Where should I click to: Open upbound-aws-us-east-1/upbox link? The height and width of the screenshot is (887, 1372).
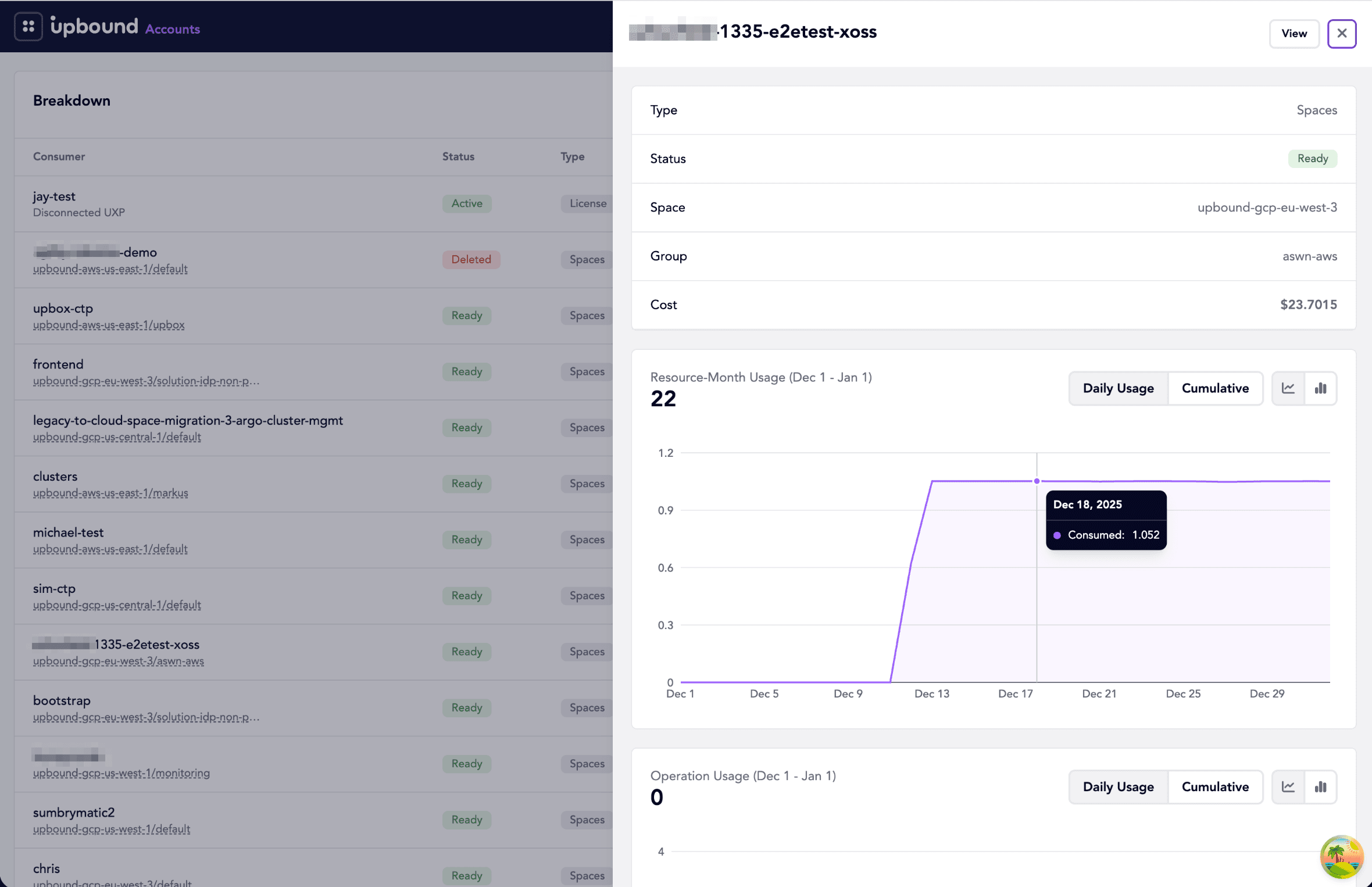[x=109, y=325]
